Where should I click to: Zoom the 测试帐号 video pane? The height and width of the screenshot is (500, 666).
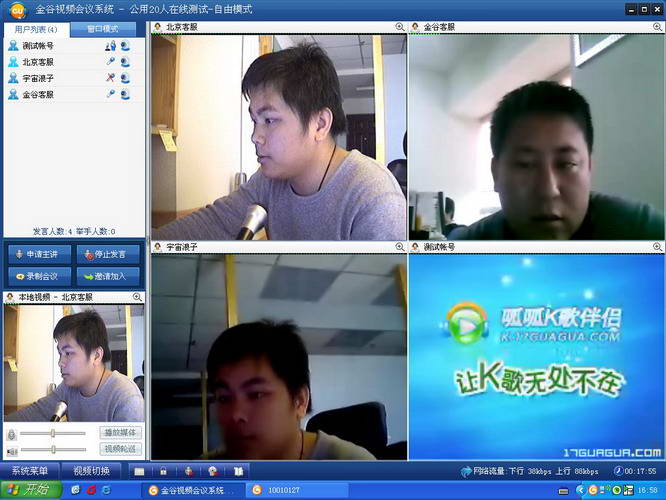pyautogui.click(x=657, y=246)
